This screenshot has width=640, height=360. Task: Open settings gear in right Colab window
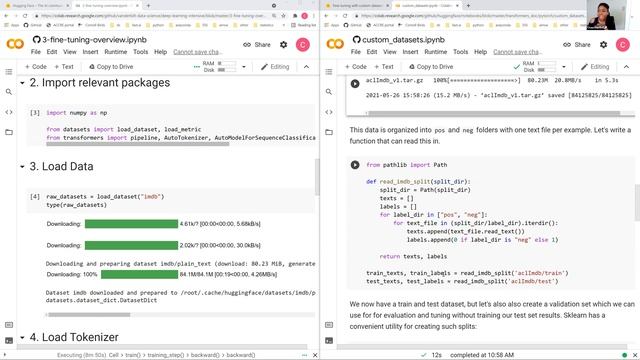(604, 44)
